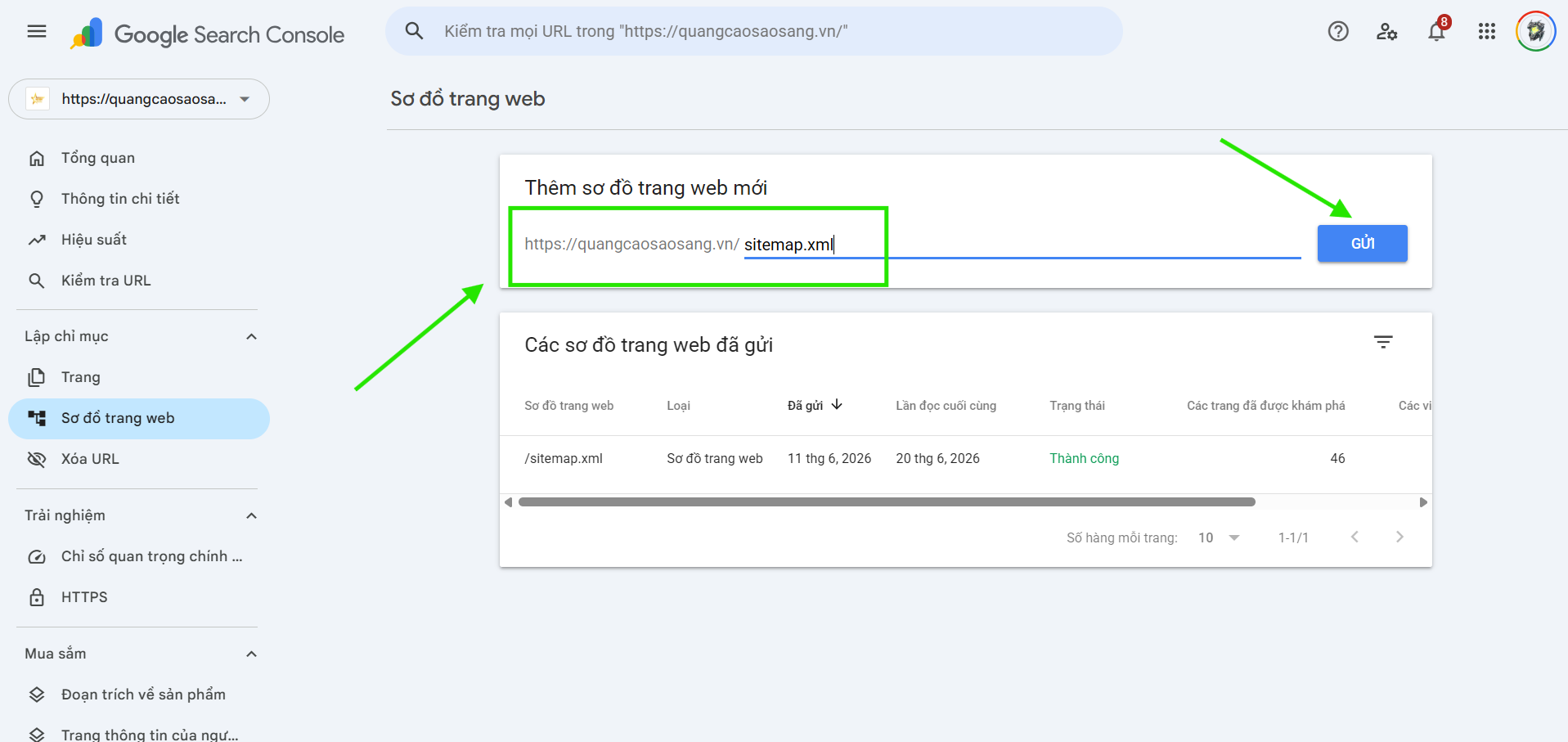Viewport: 1568px width, 742px height.
Task: Click the Trạng thái column header
Action: pyautogui.click(x=1077, y=406)
